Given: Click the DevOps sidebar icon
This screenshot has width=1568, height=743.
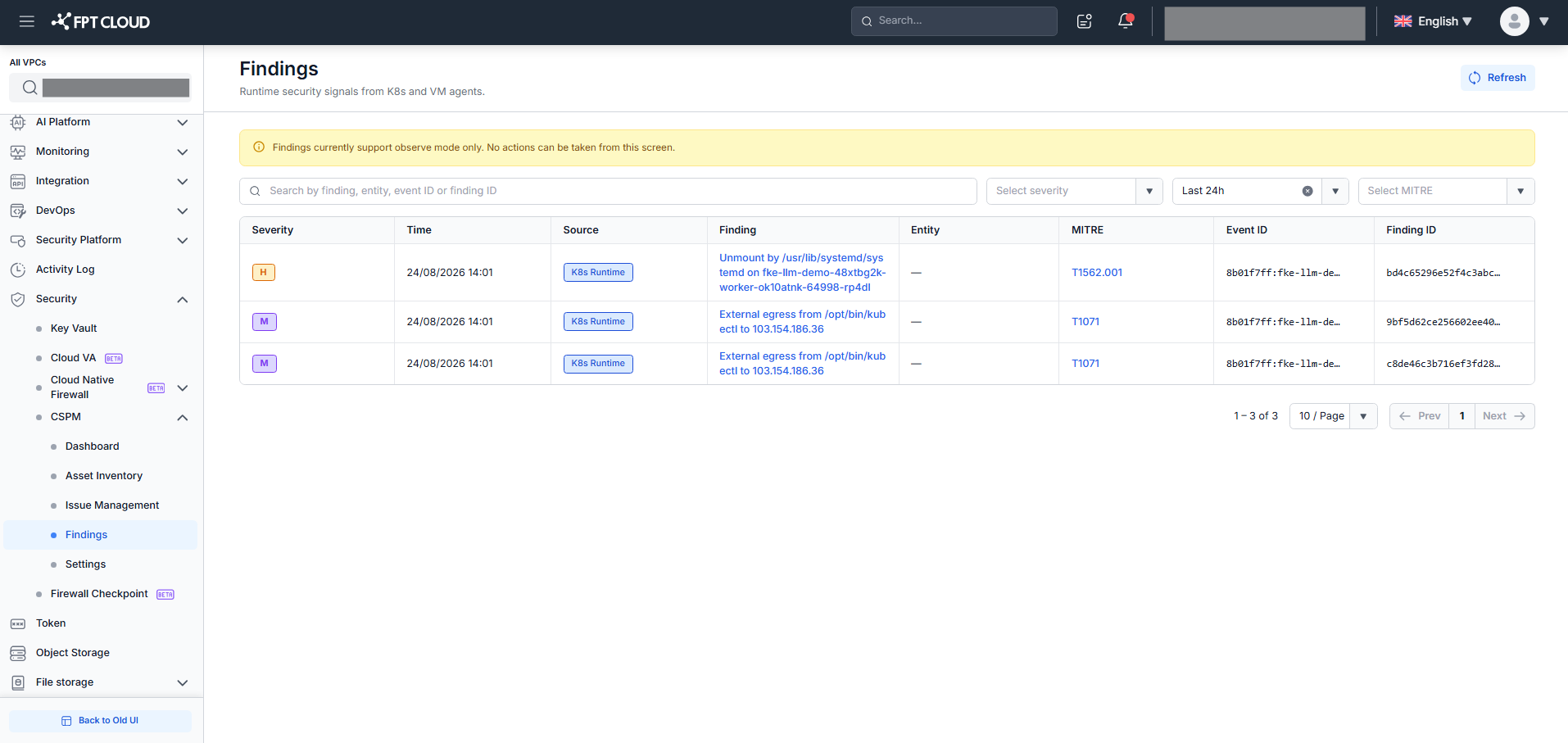Looking at the screenshot, I should pyautogui.click(x=18, y=211).
